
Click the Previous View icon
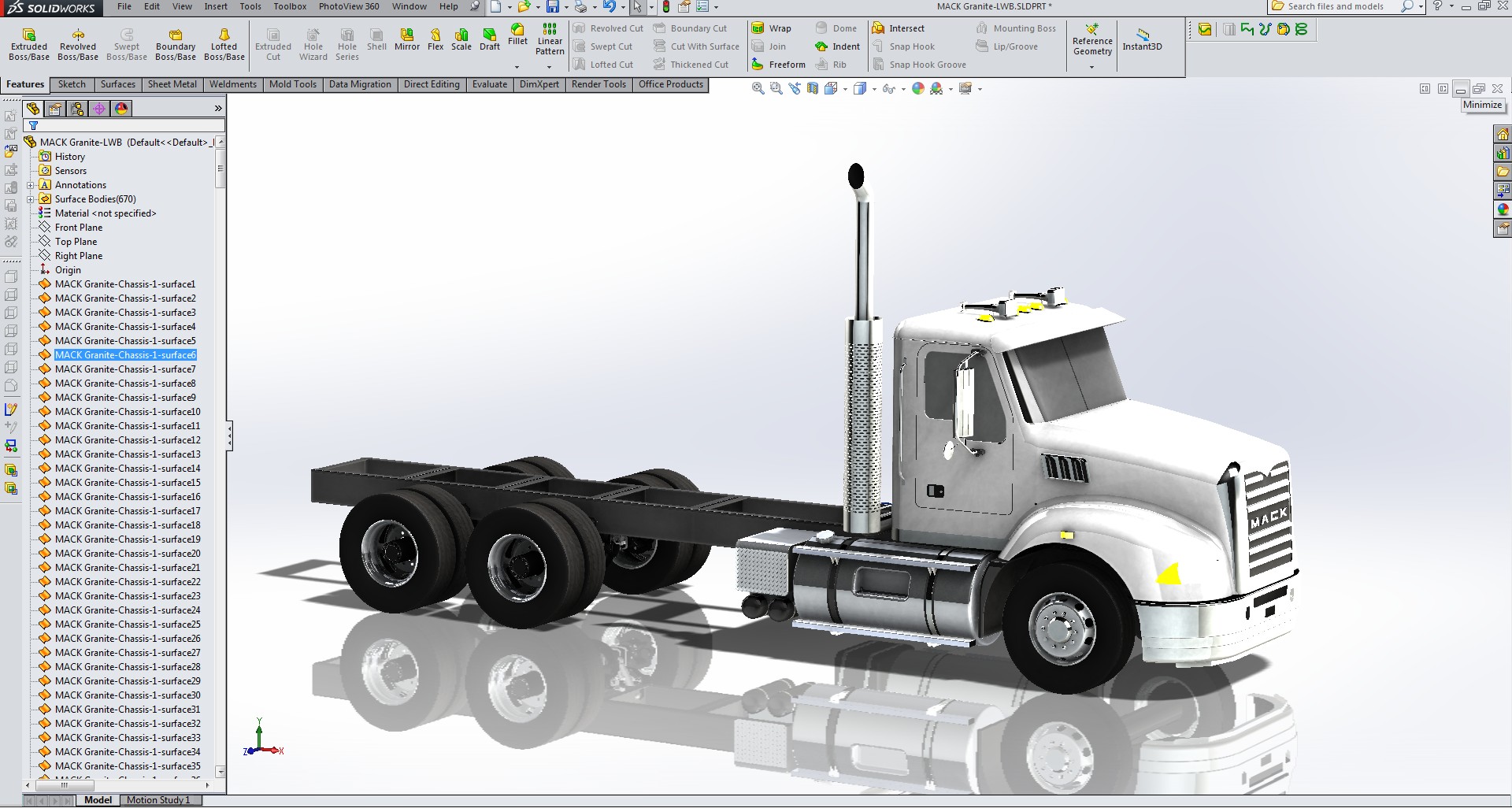coord(795,89)
